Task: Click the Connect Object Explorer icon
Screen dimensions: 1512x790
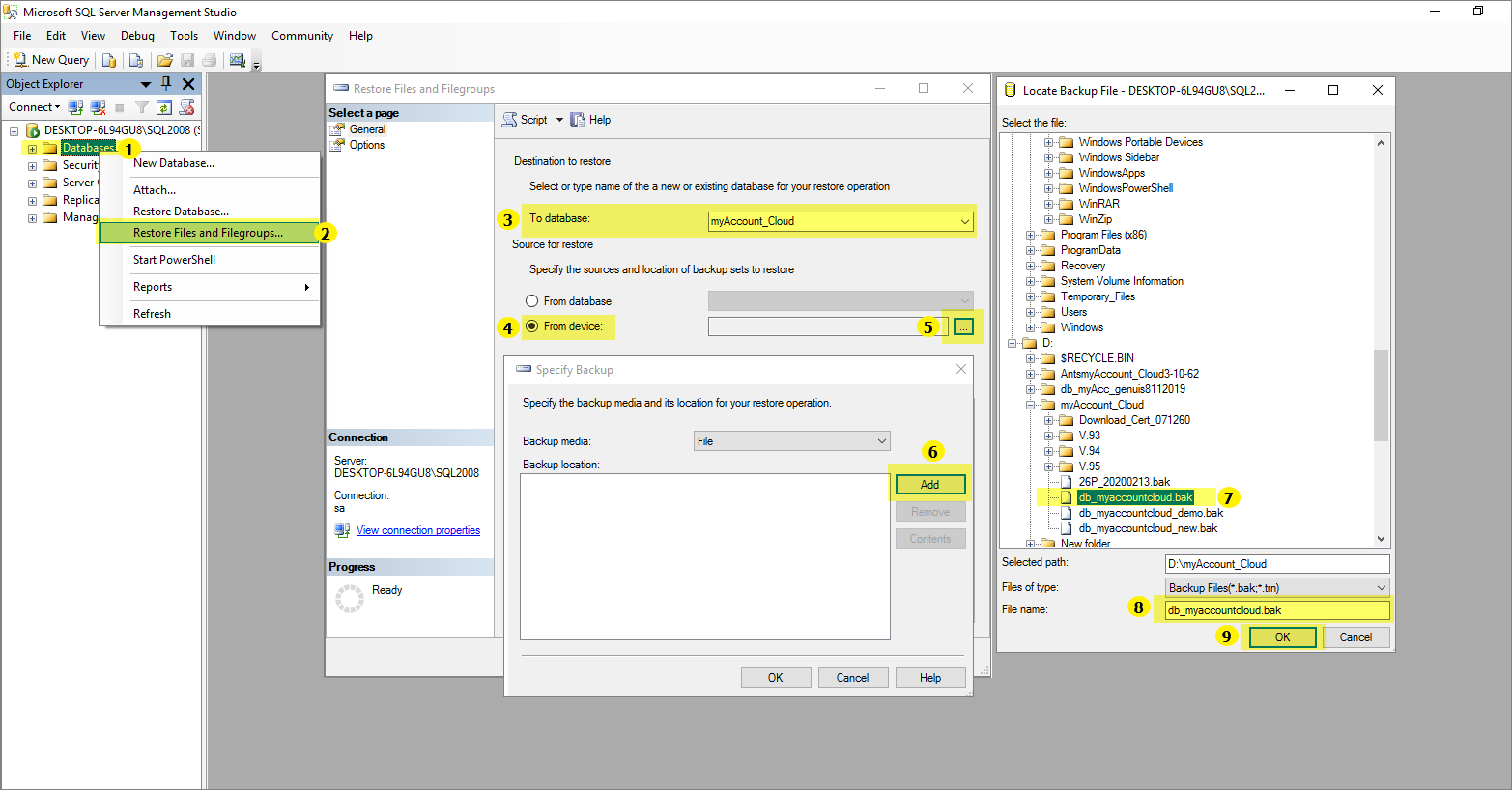Action: (x=75, y=107)
